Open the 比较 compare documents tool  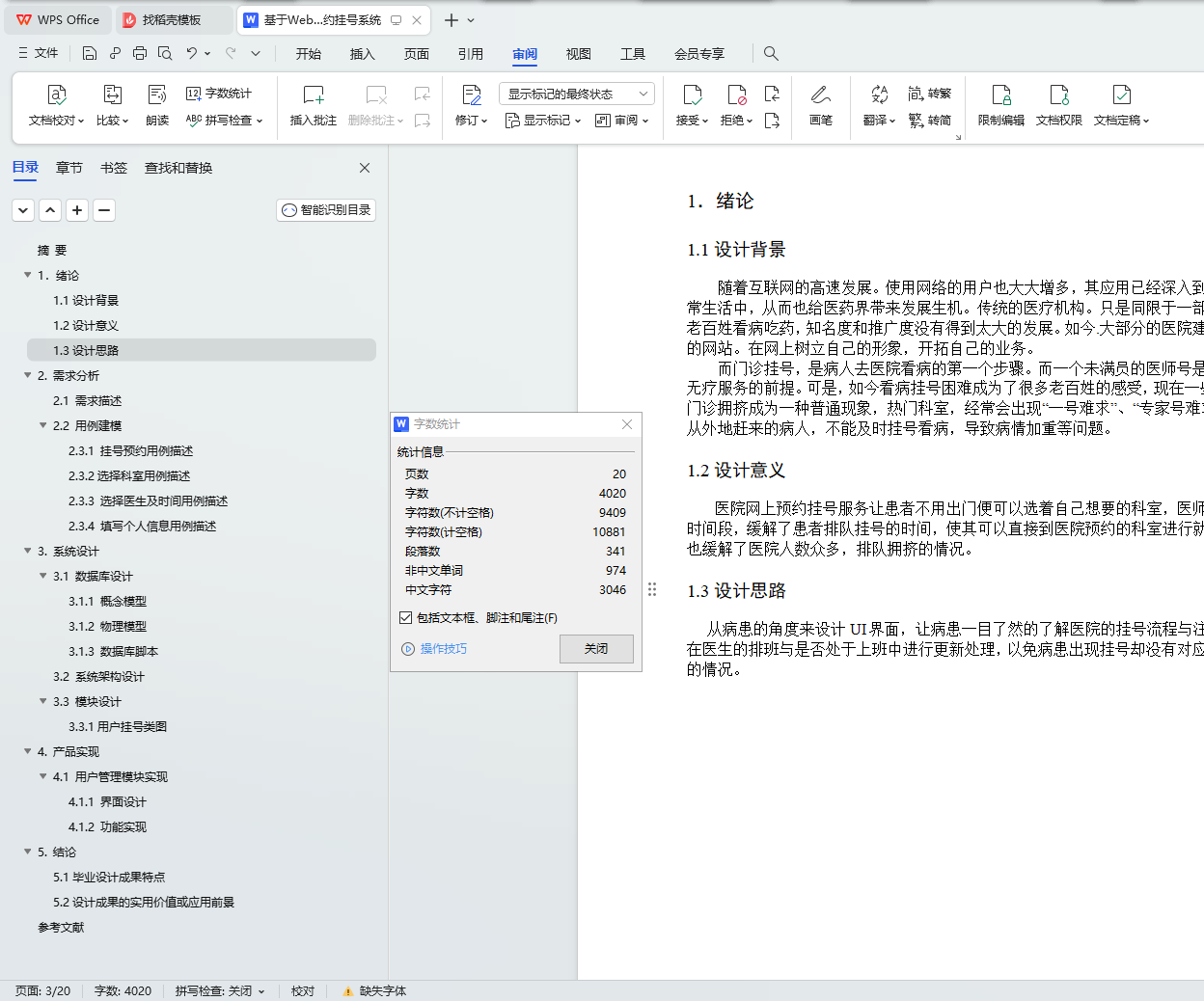[x=112, y=106]
